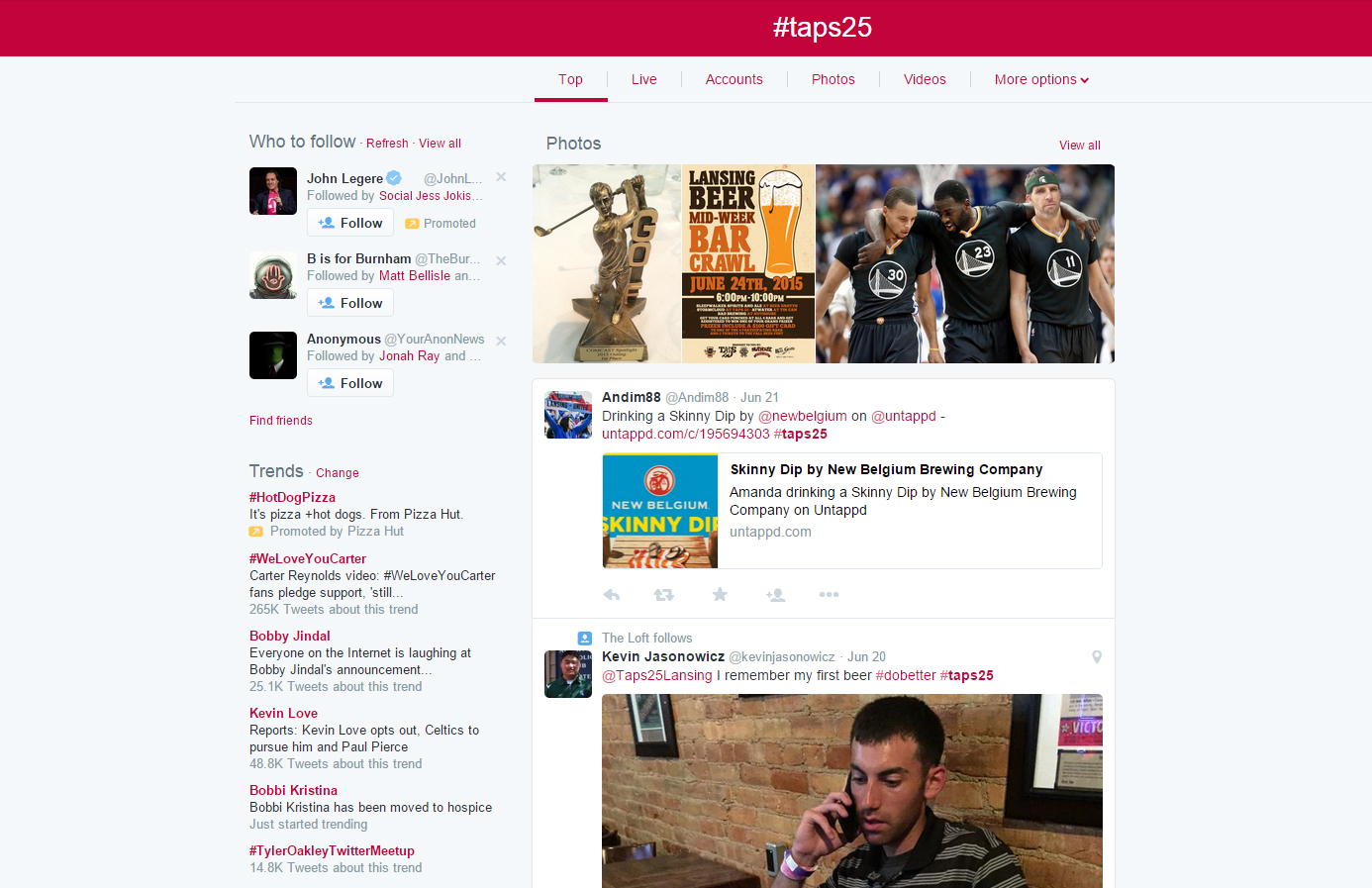Click the #taps25 hashtag in Andim88's tweet
This screenshot has width=1372, height=888.
pyautogui.click(x=801, y=434)
